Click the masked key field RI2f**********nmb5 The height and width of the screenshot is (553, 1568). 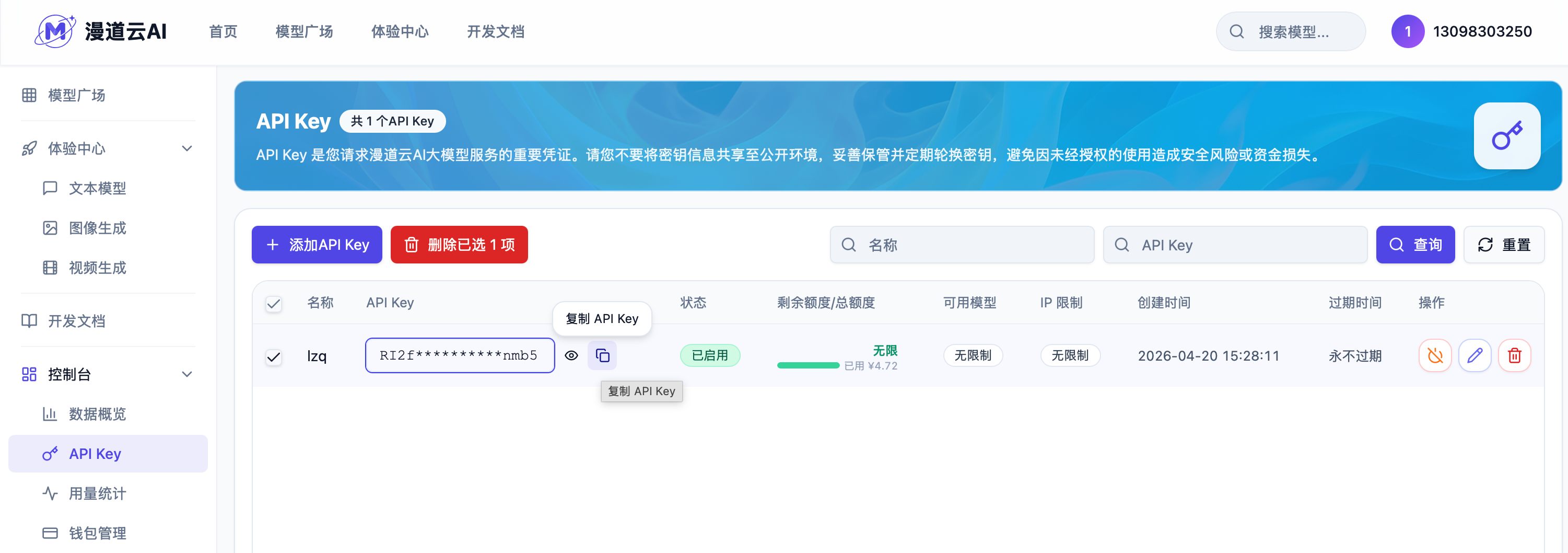[460, 355]
